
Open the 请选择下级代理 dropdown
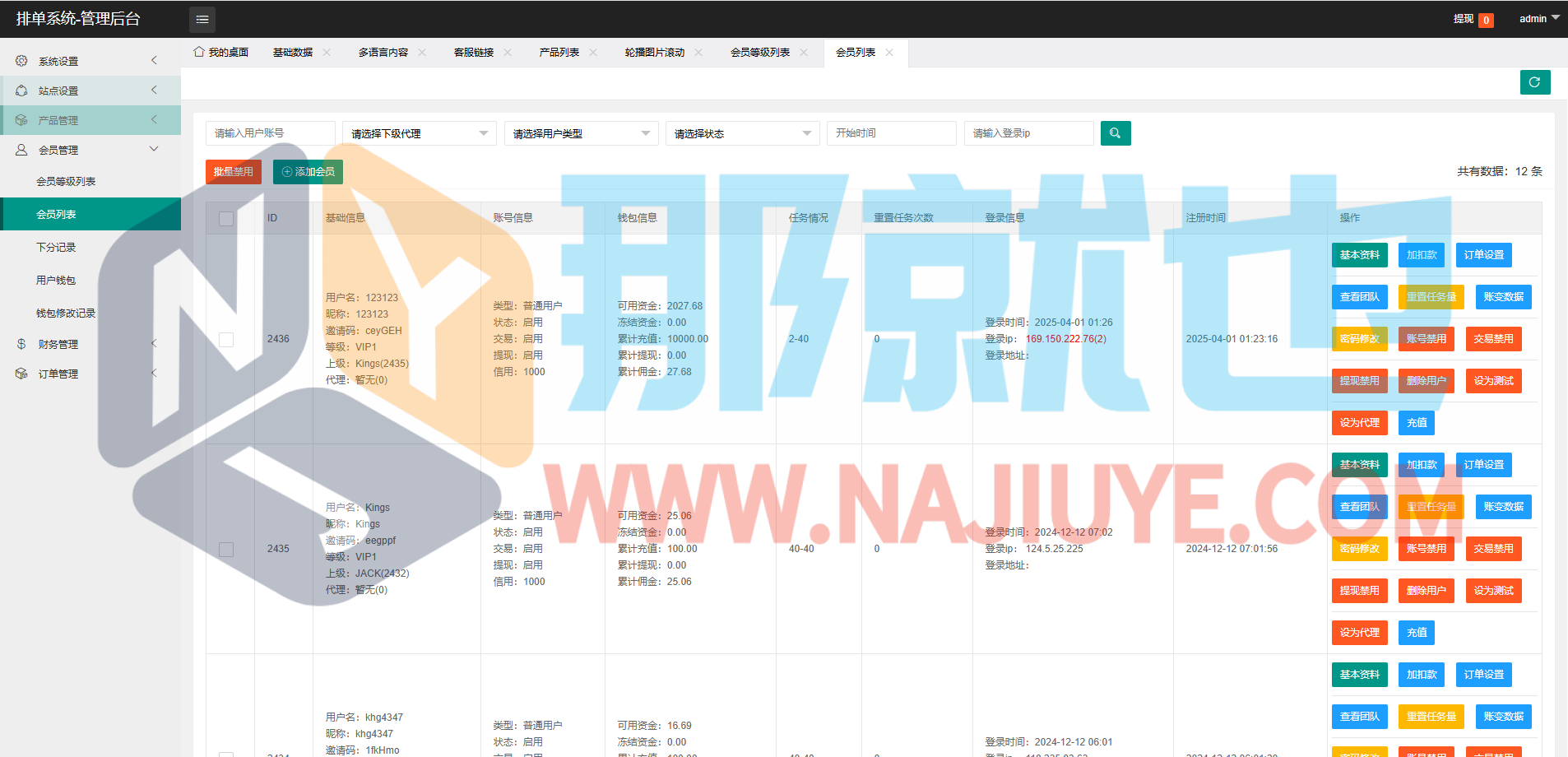pyautogui.click(x=419, y=133)
